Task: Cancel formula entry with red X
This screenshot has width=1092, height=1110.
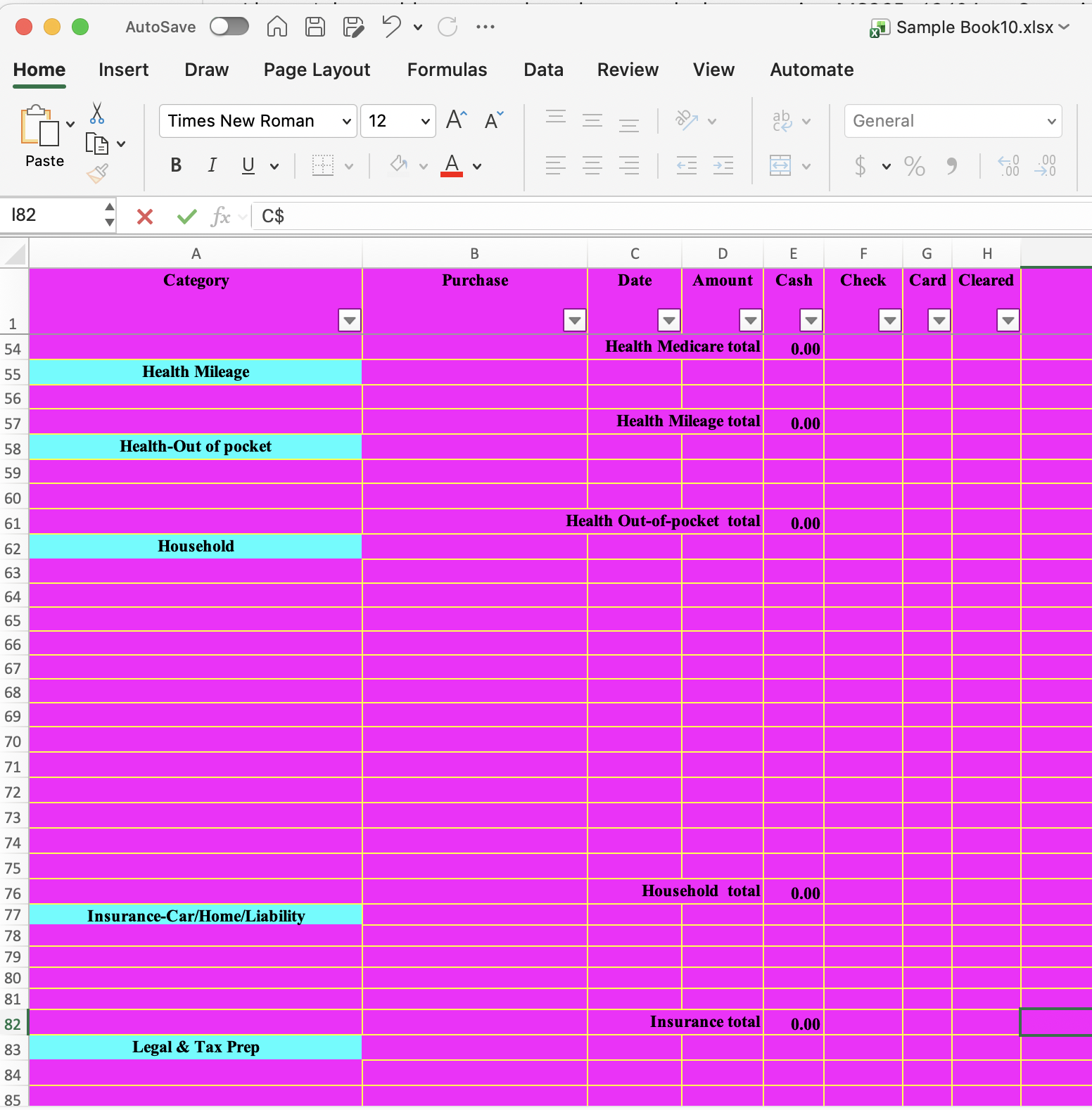Action: pyautogui.click(x=145, y=217)
